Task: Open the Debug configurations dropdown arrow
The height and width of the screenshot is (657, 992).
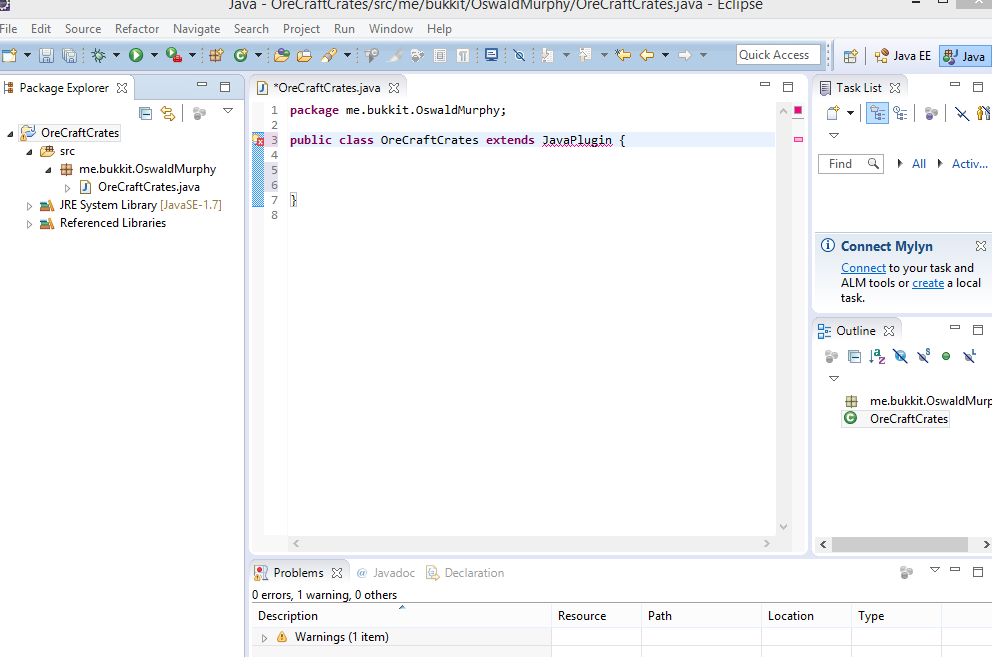Action: 116,55
